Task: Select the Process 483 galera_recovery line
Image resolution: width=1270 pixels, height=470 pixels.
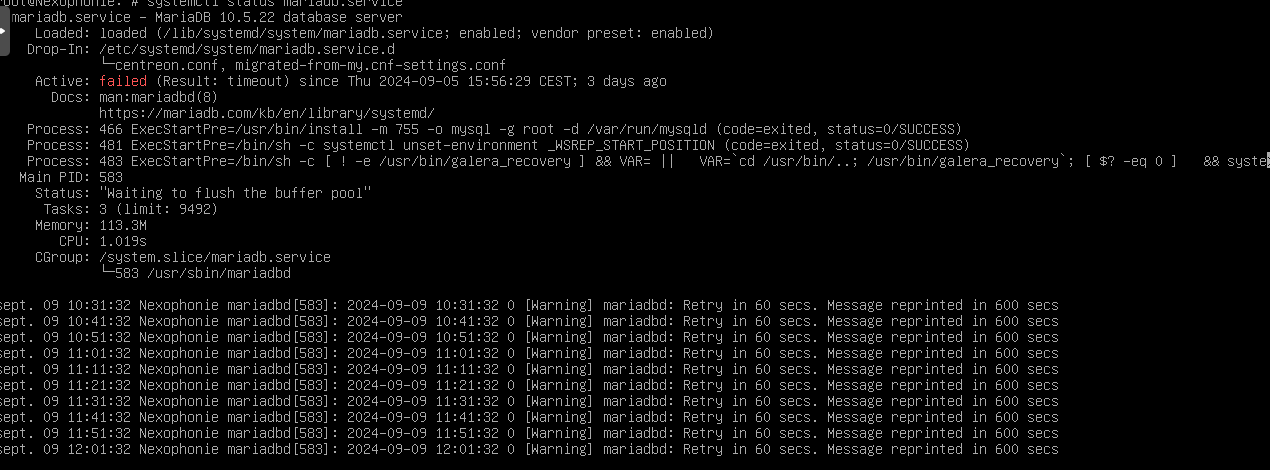Action: (648, 161)
